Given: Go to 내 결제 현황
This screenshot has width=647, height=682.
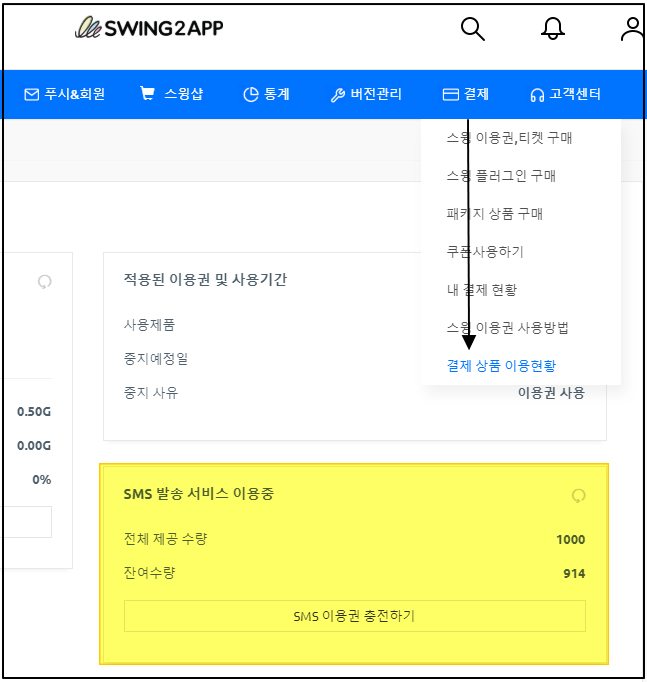Looking at the screenshot, I should (481, 290).
